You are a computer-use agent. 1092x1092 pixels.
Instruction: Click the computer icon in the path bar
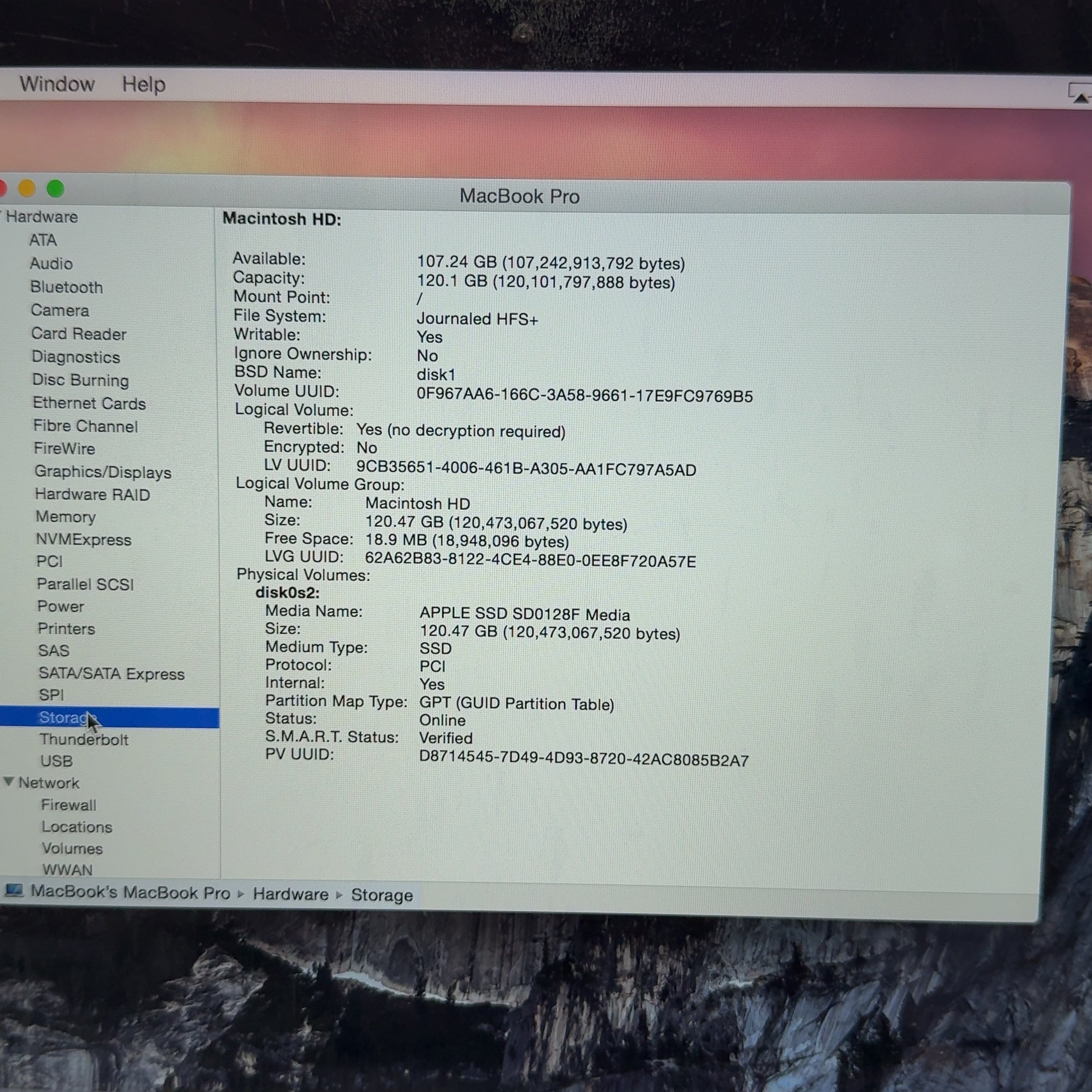pyautogui.click(x=14, y=891)
